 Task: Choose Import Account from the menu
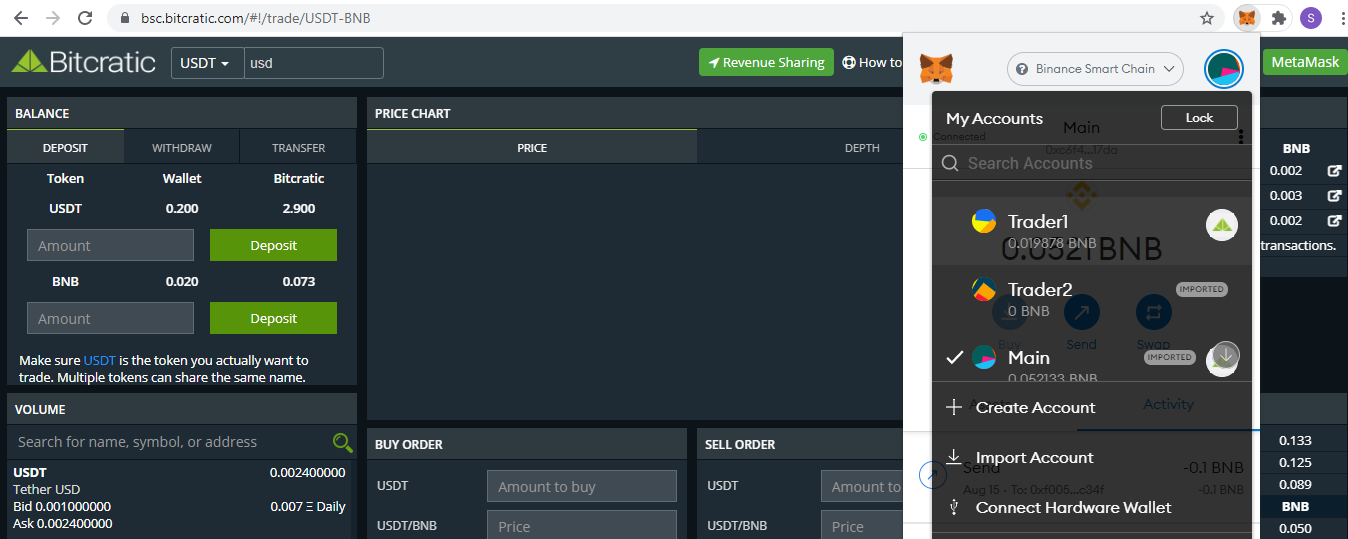1034,457
